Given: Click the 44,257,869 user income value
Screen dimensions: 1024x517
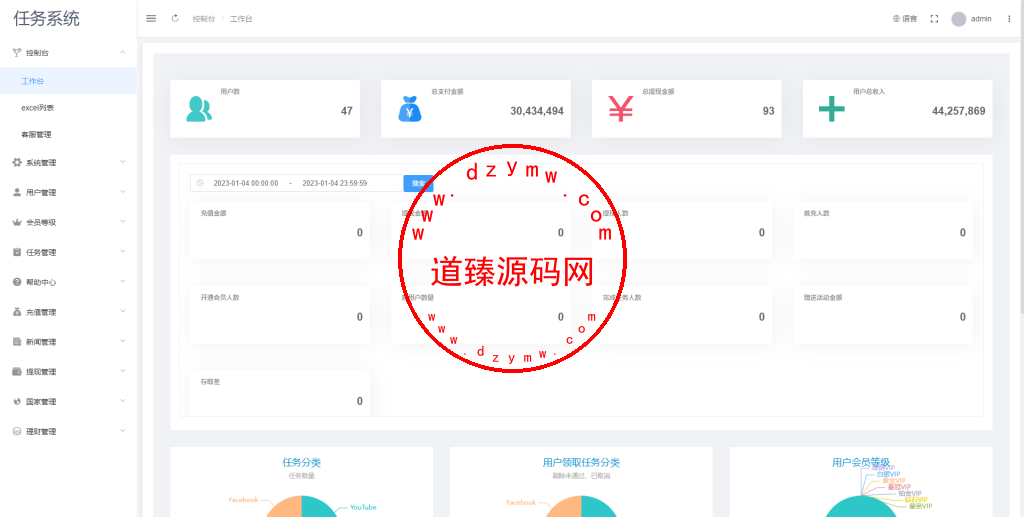Looking at the screenshot, I should (959, 111).
